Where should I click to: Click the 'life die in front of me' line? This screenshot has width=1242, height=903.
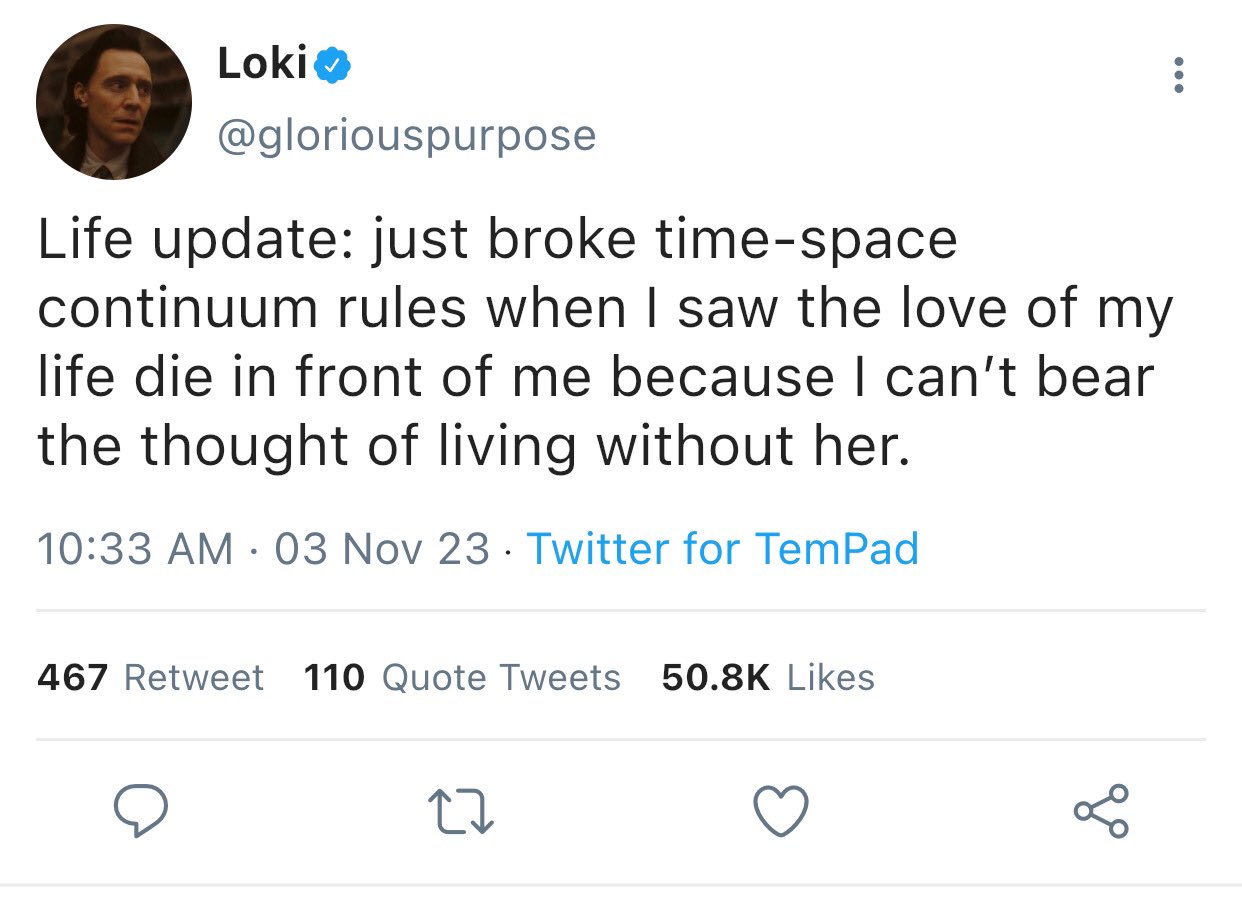pos(596,377)
